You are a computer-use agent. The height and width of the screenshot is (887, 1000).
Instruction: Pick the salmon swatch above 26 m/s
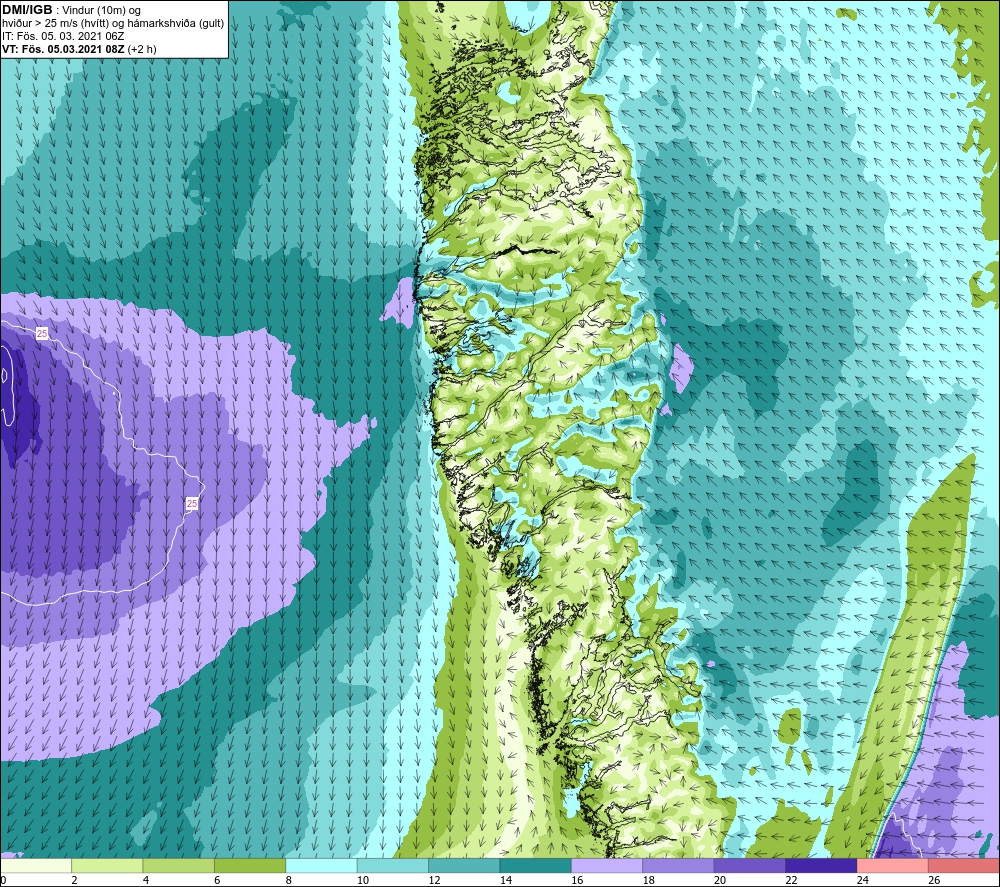pyautogui.click(x=964, y=865)
